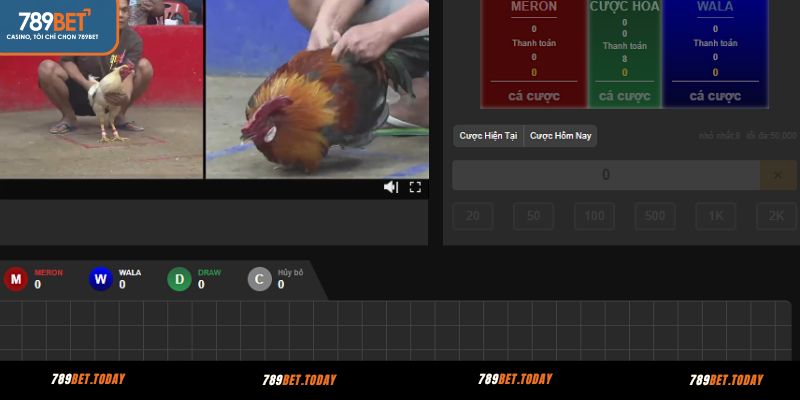Clear bet amount with the X button
This screenshot has height=400, width=800.
click(x=778, y=175)
